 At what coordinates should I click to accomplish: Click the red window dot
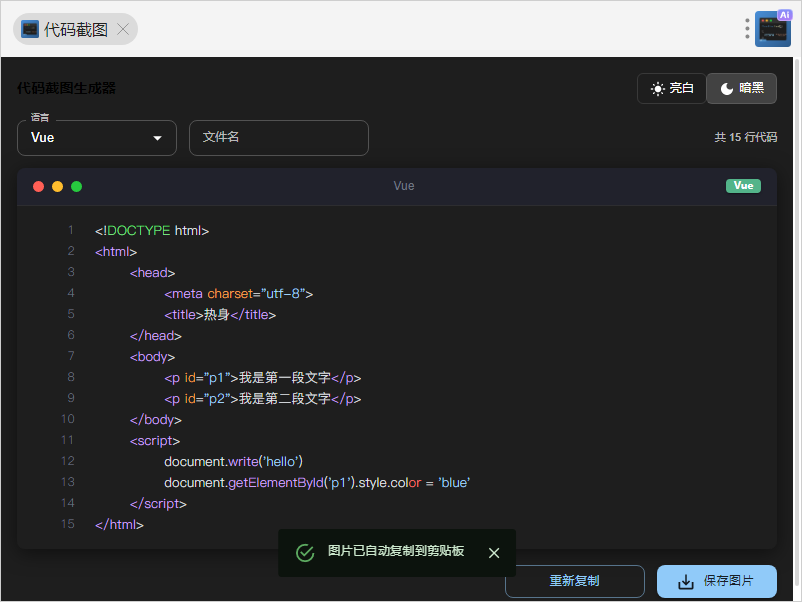[x=39, y=186]
